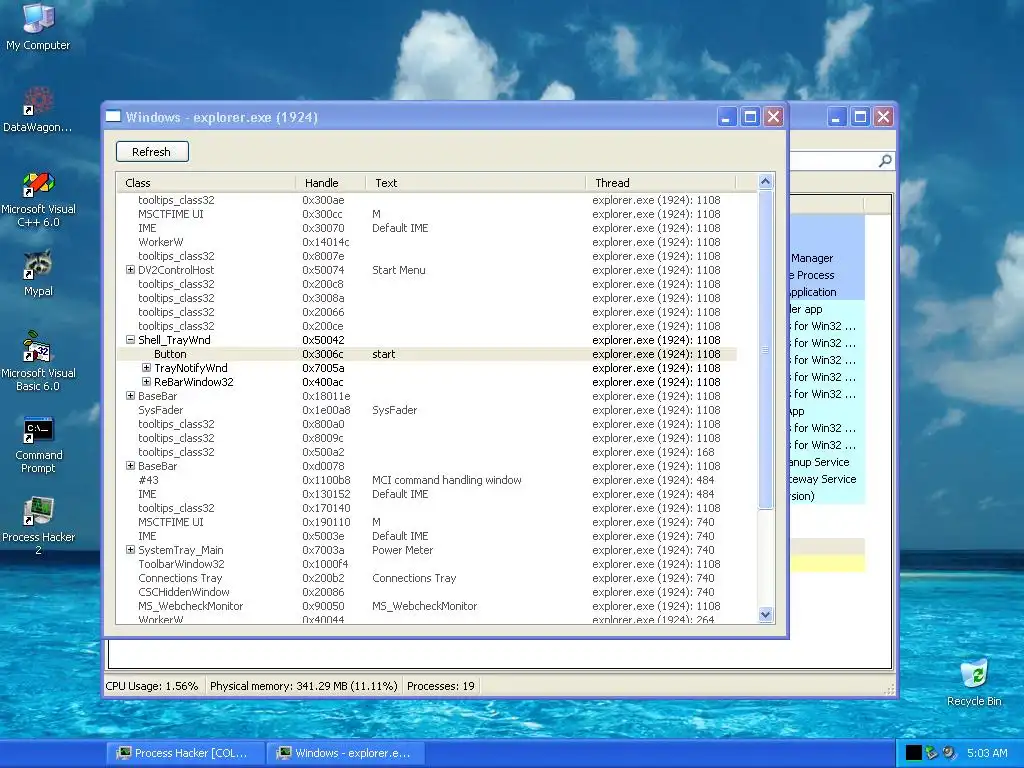Select the Microsoft Visual C++ 6.0 icon
Viewport: 1024px width, 768px height.
click(38, 197)
